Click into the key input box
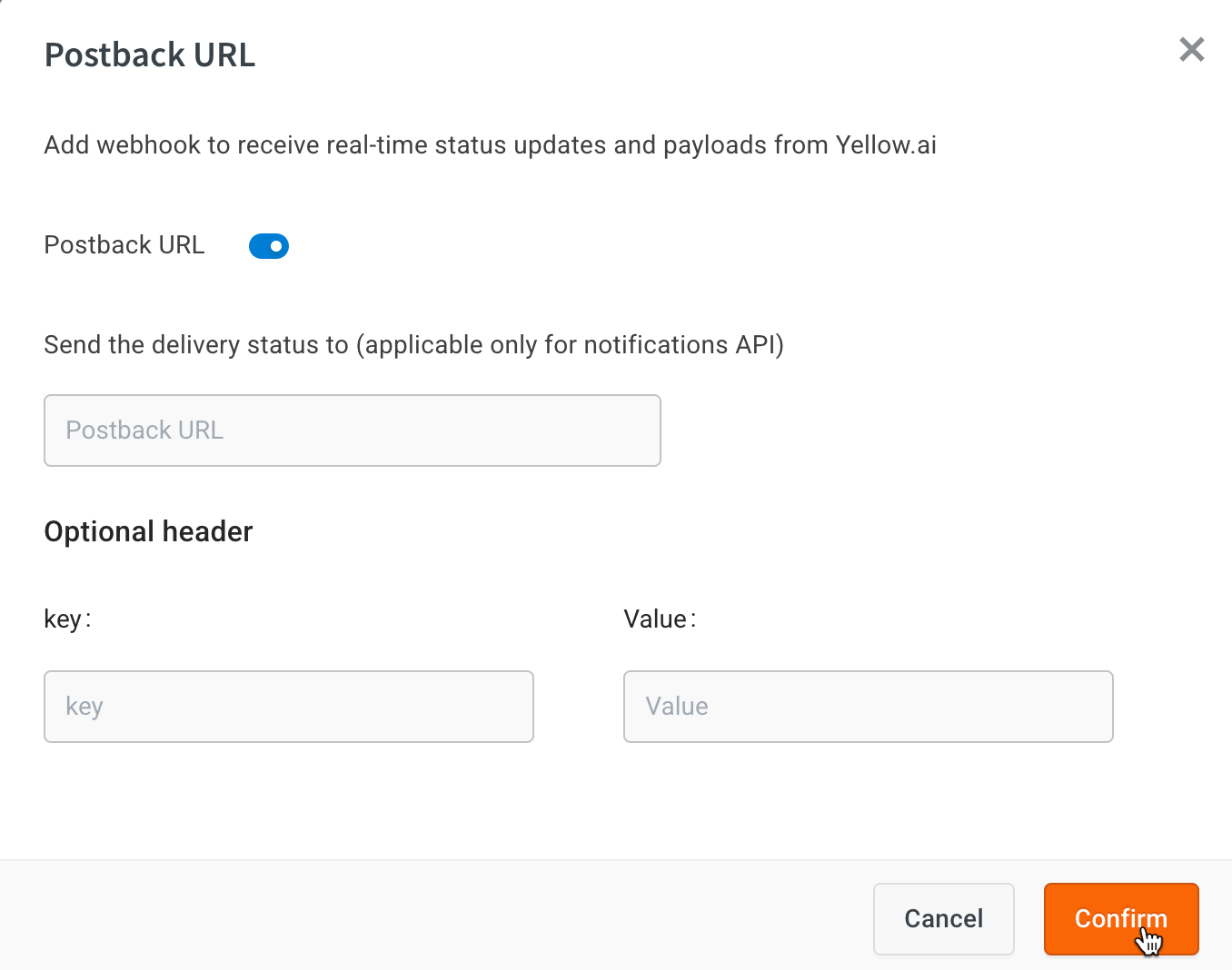Screen dimensions: 1232x970 tap(289, 707)
